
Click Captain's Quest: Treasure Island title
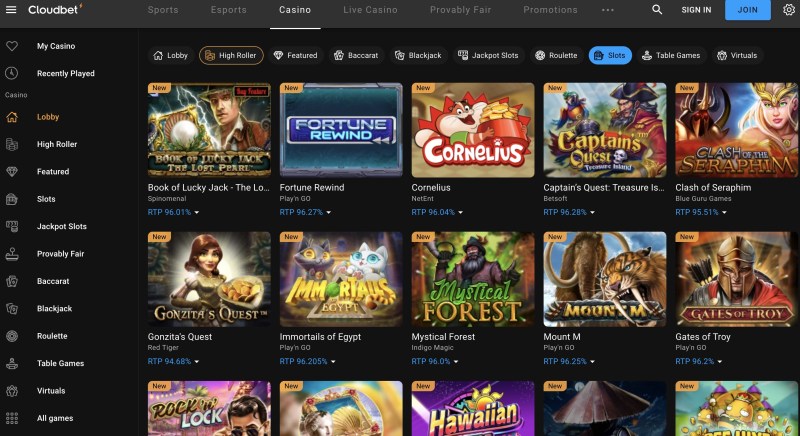[604, 188]
